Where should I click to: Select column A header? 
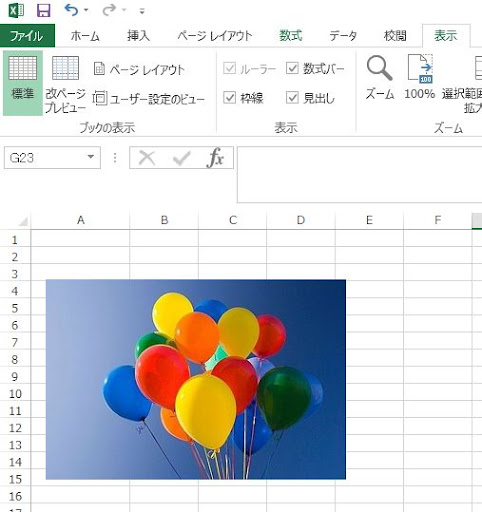pos(80,220)
